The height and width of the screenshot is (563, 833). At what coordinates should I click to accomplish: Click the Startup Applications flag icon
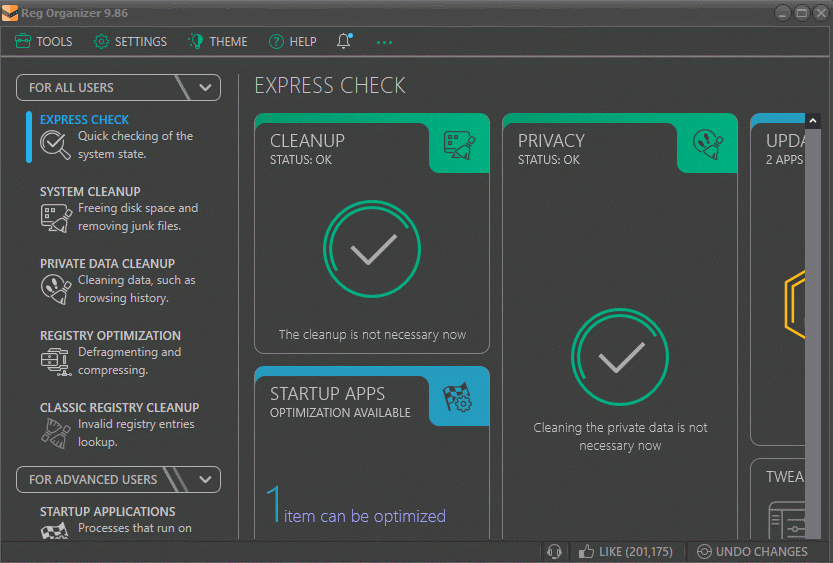tap(55, 531)
